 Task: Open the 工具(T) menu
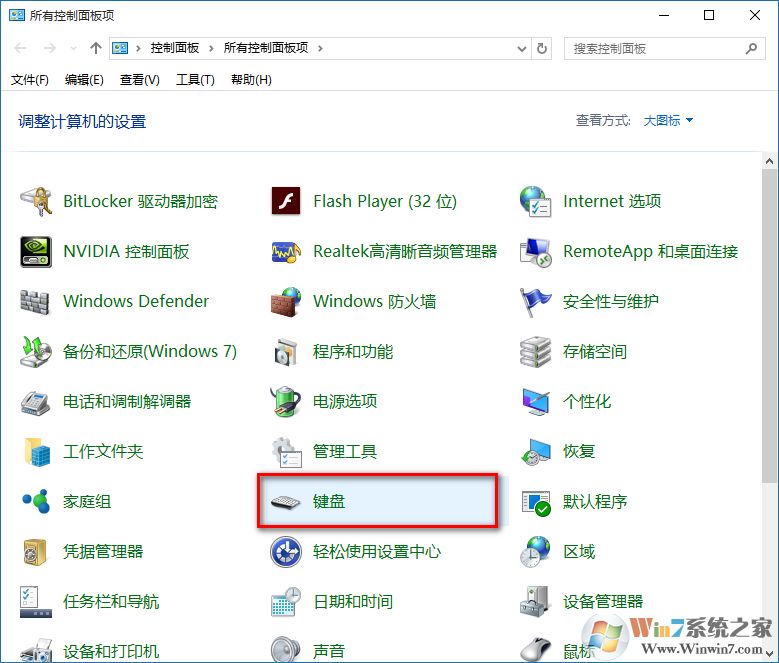(x=195, y=79)
